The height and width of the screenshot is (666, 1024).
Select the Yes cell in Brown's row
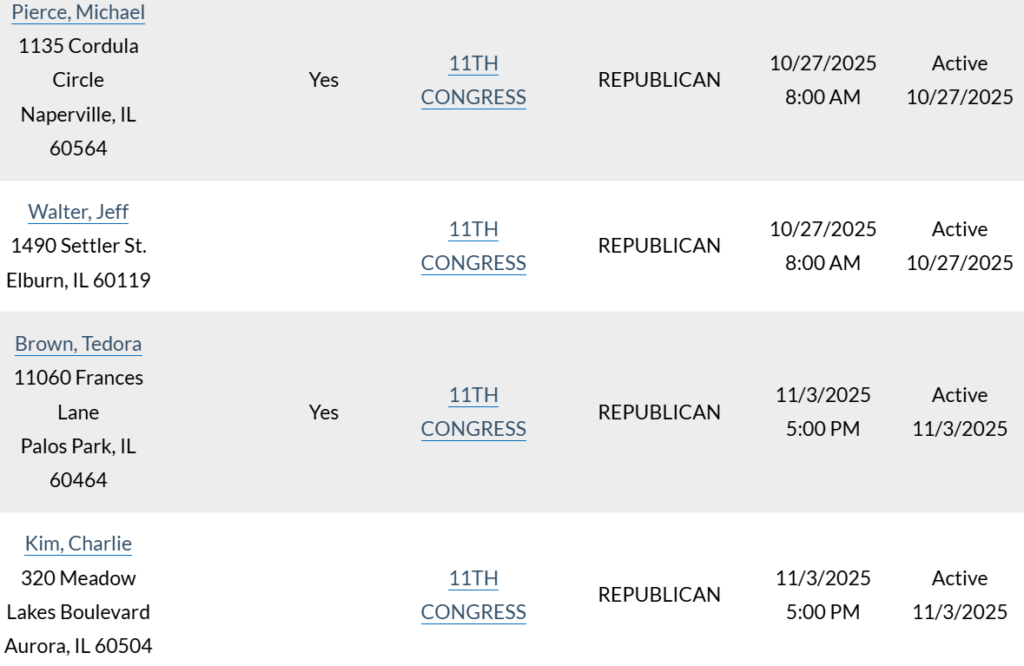323,412
